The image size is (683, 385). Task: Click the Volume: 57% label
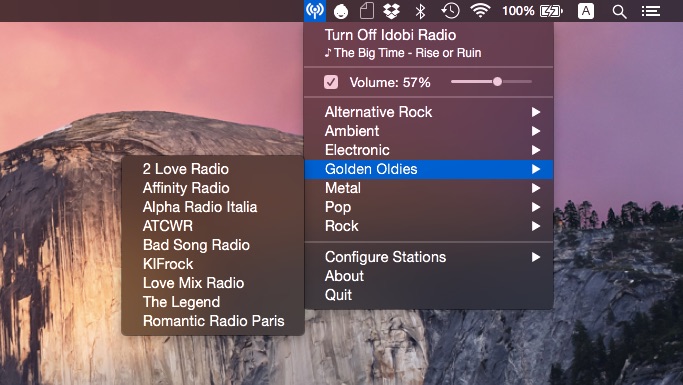pyautogui.click(x=390, y=82)
